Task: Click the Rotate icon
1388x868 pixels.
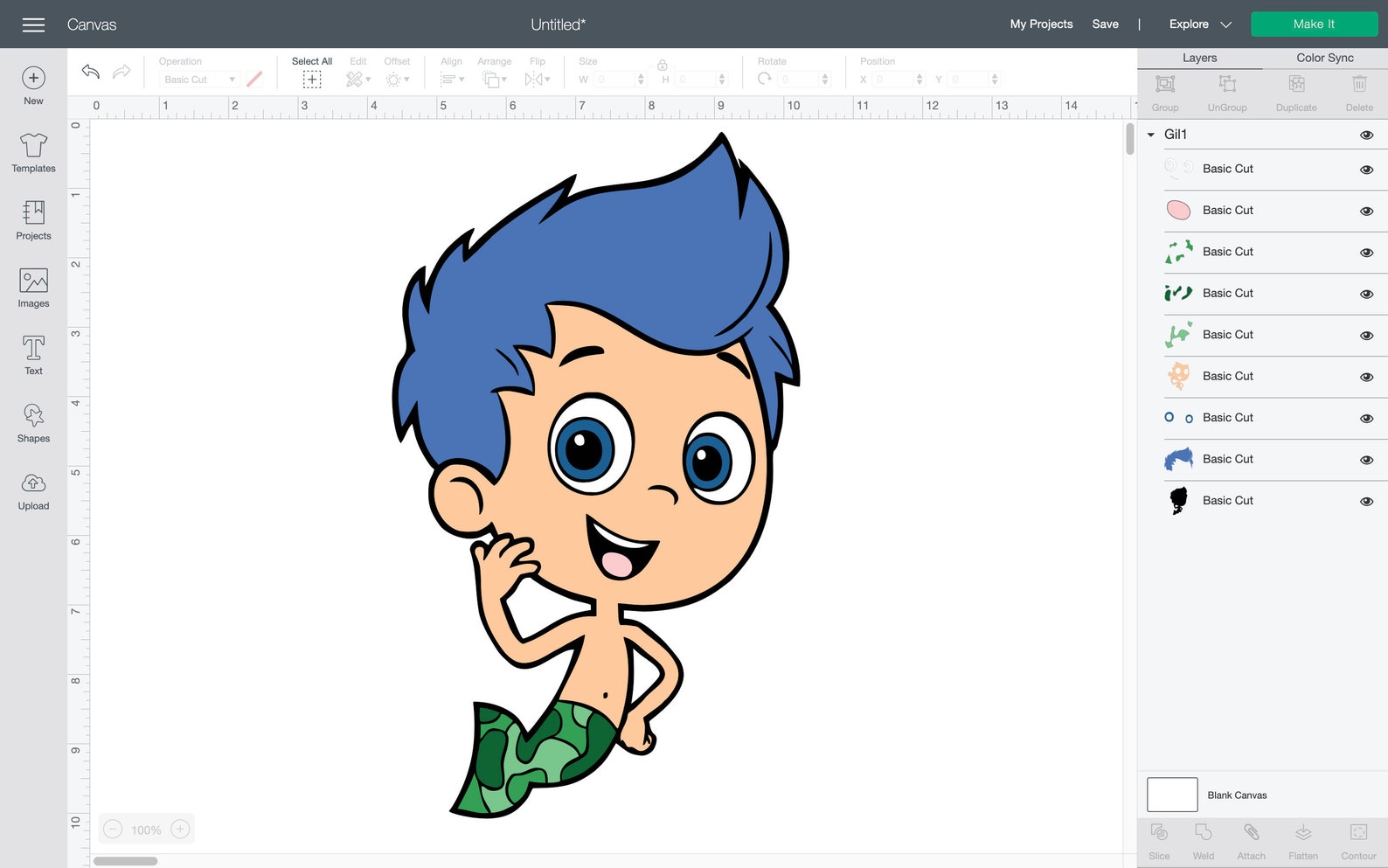Action: pos(765,79)
